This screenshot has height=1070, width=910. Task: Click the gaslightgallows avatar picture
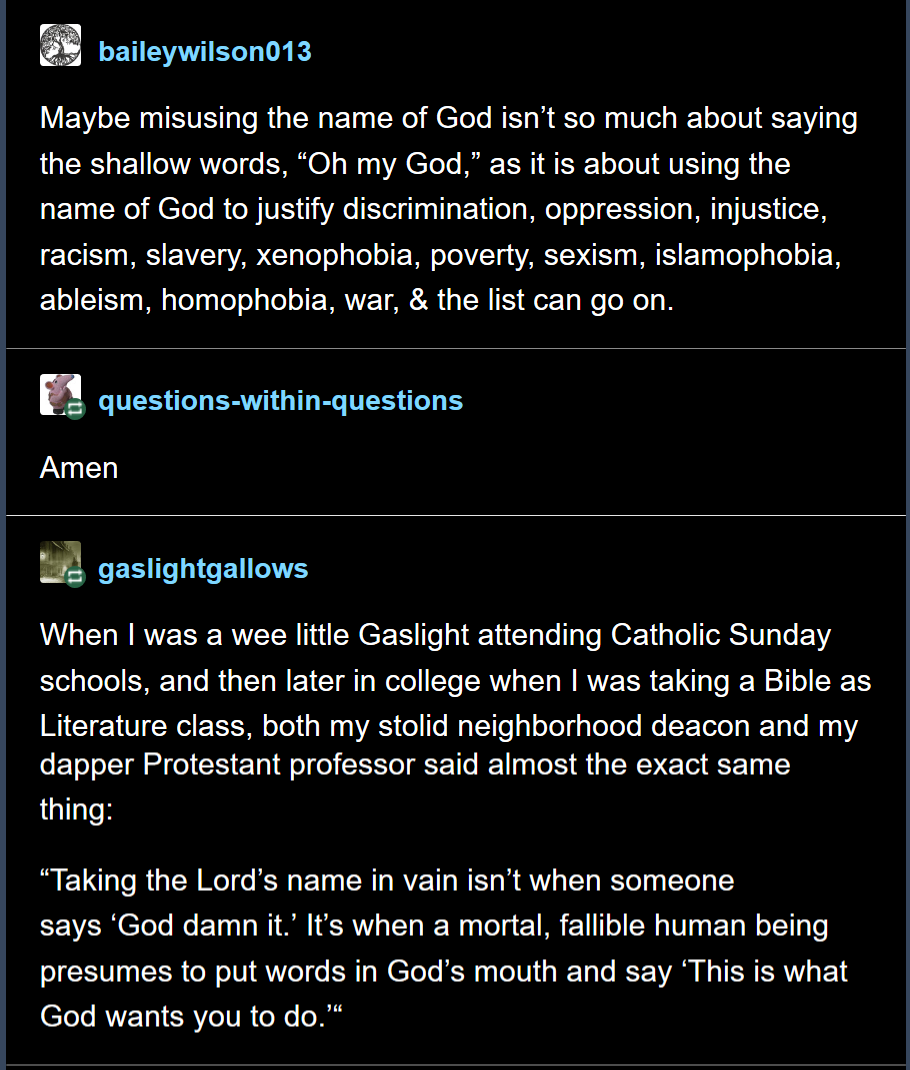[60, 562]
